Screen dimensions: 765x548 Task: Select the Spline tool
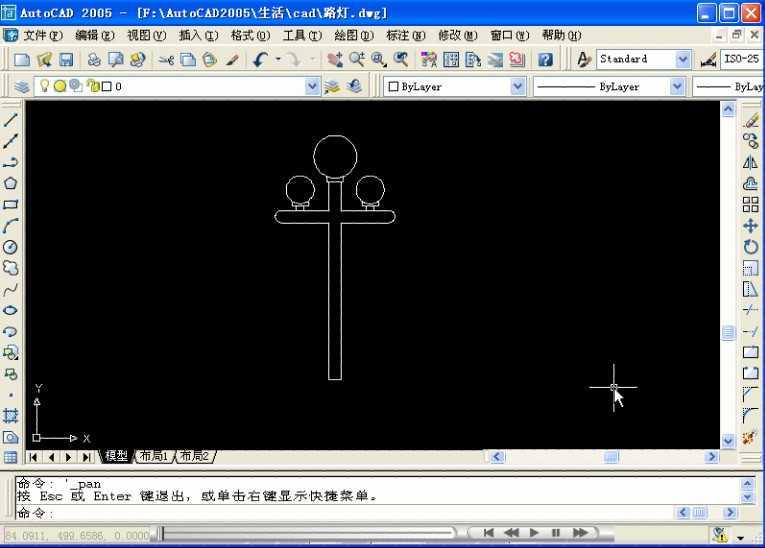point(10,289)
